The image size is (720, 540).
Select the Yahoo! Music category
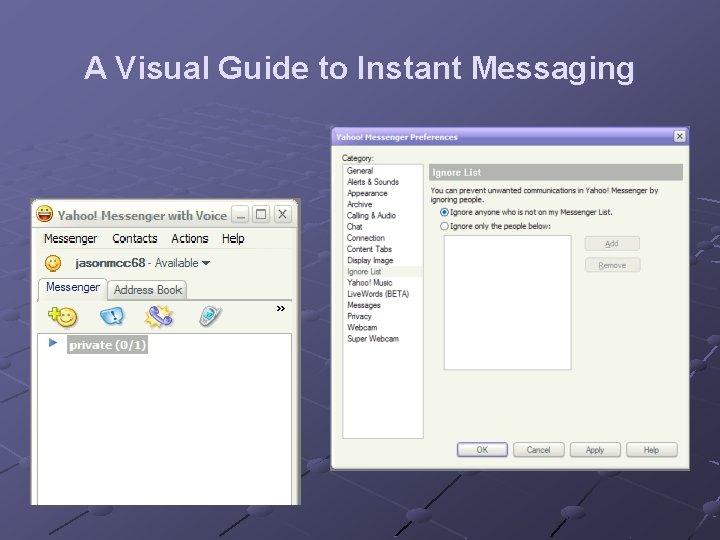pyautogui.click(x=370, y=283)
